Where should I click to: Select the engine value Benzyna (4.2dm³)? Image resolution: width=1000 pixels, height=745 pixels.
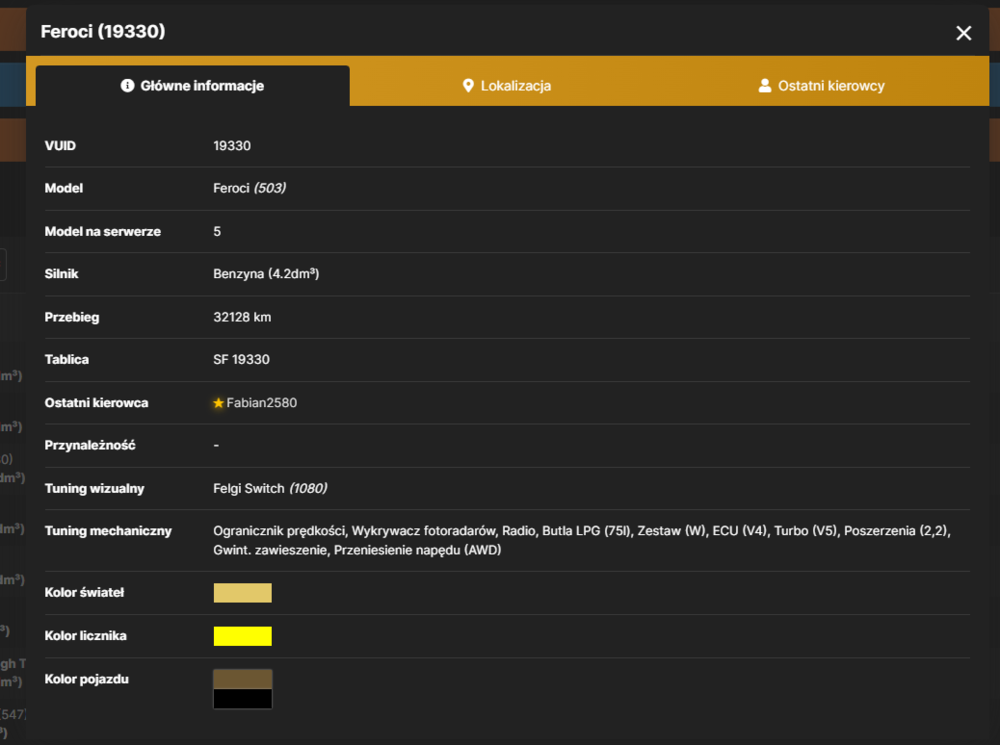[x=266, y=274]
